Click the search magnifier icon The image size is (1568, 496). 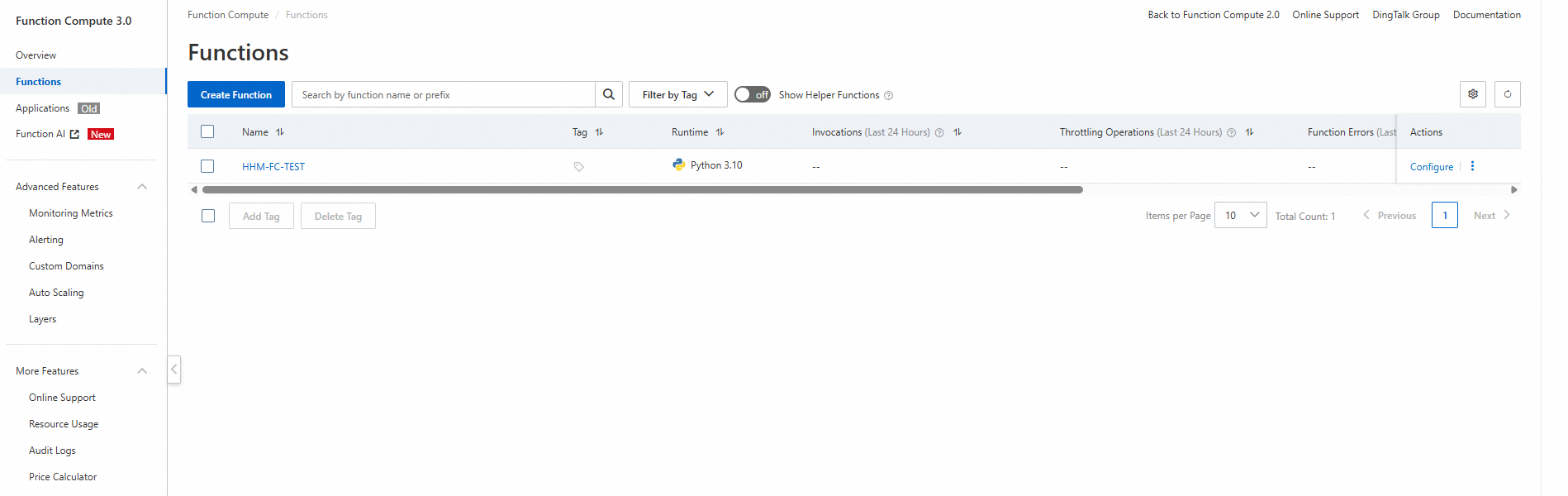click(608, 94)
